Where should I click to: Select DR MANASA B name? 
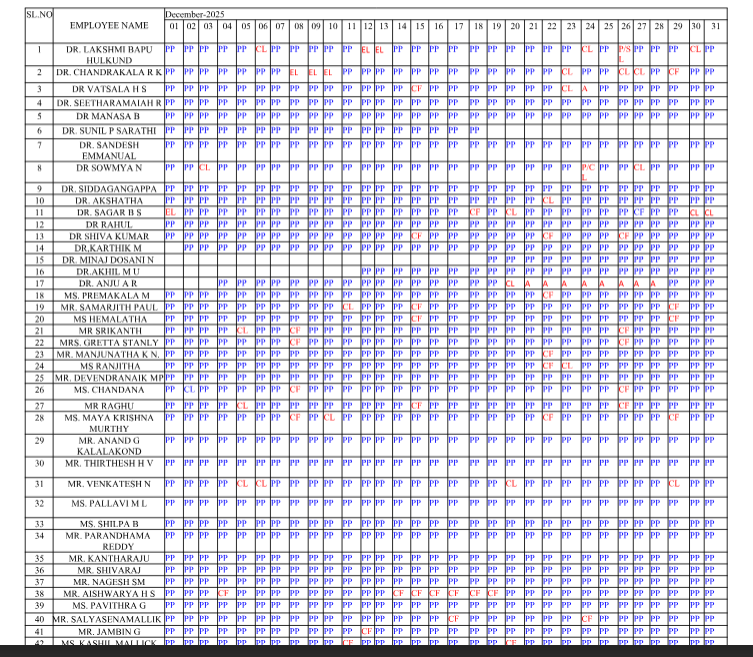(108, 116)
